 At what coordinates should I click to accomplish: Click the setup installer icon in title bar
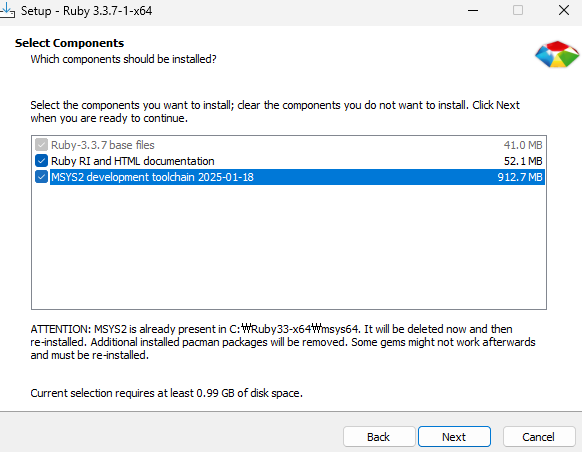click(x=7, y=10)
